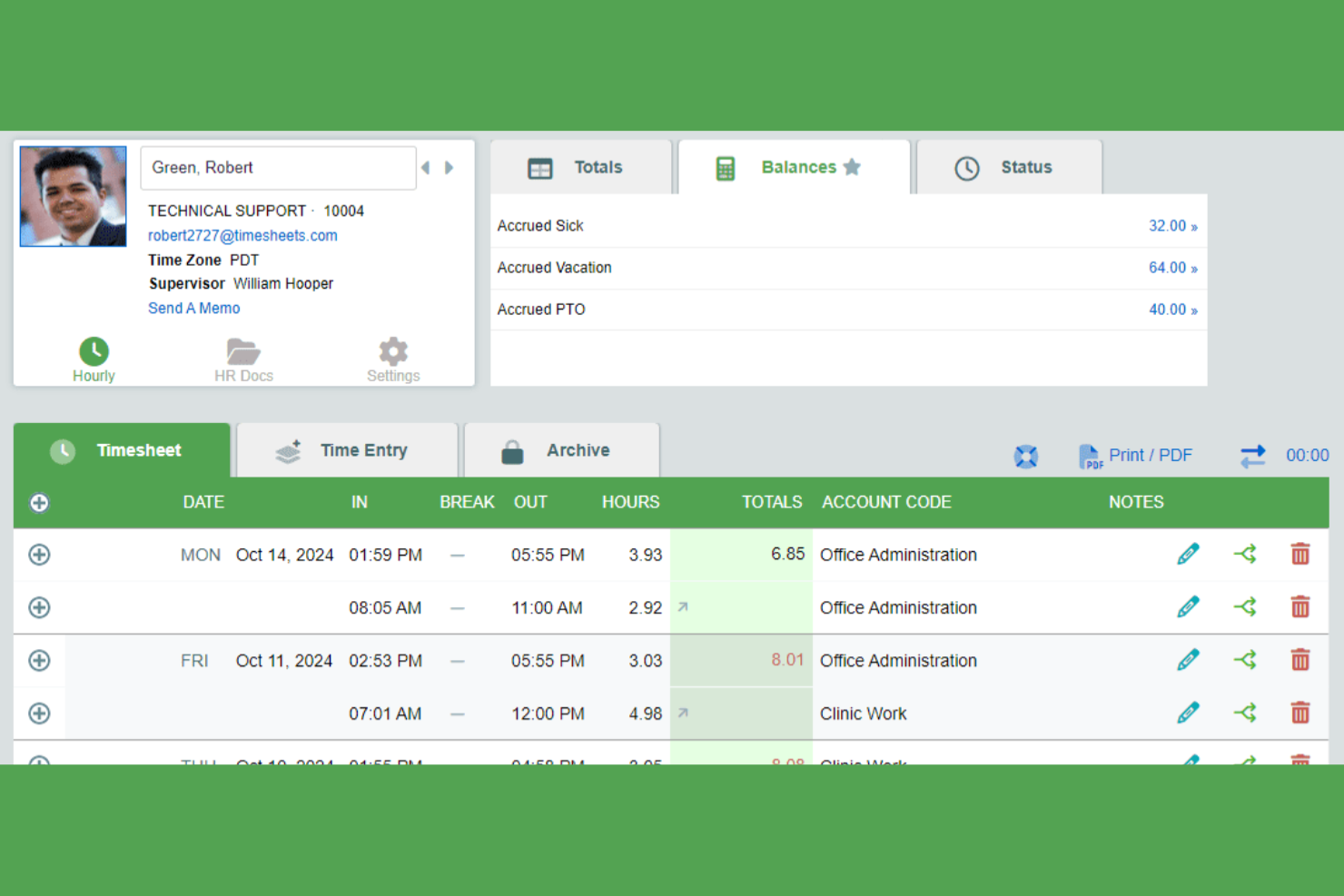Open Accrued Sick 32.00 details
Image resolution: width=1344 pixels, height=896 pixels.
tap(1172, 226)
